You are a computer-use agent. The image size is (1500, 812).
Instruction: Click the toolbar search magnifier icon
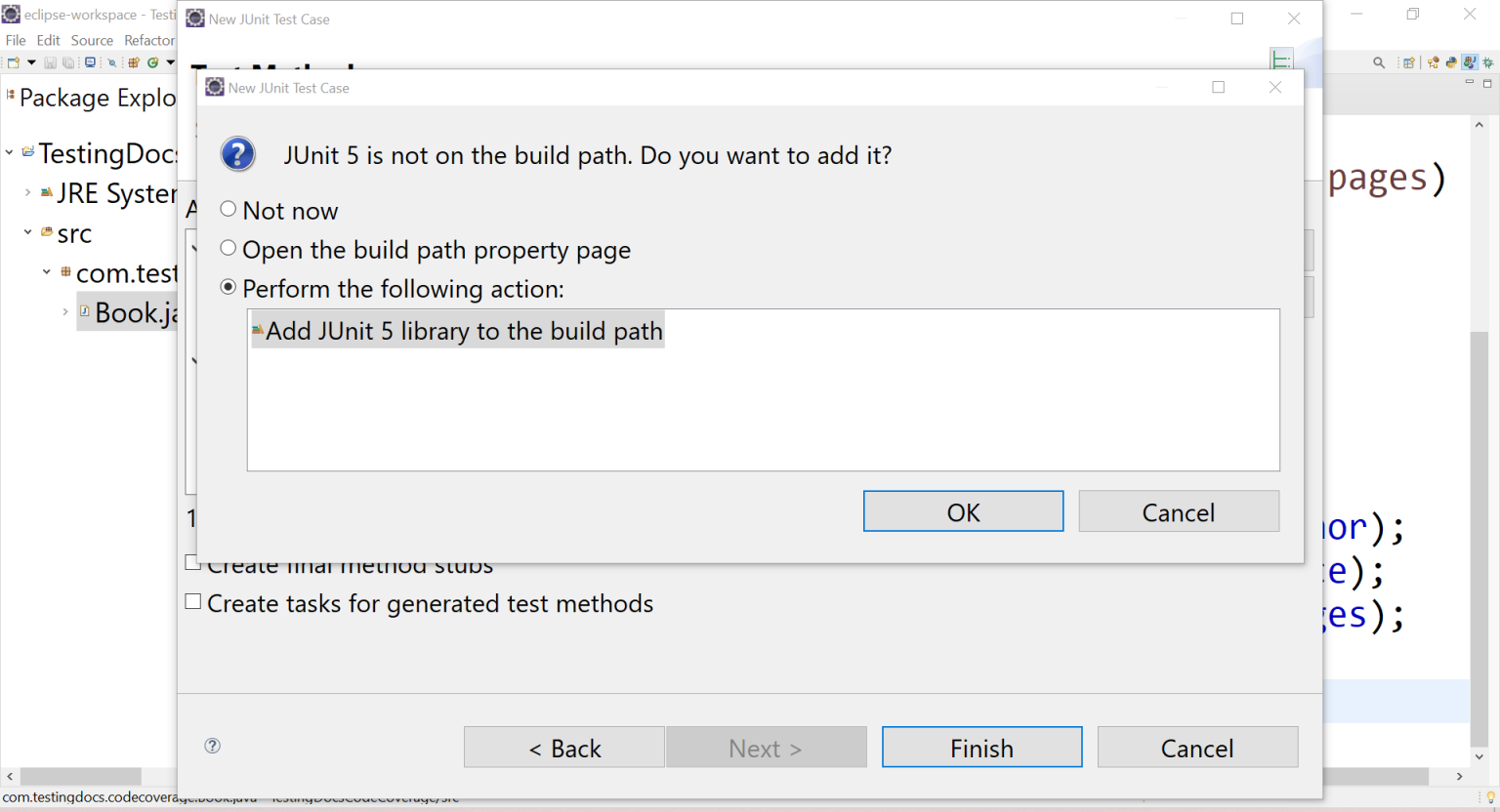1379,62
